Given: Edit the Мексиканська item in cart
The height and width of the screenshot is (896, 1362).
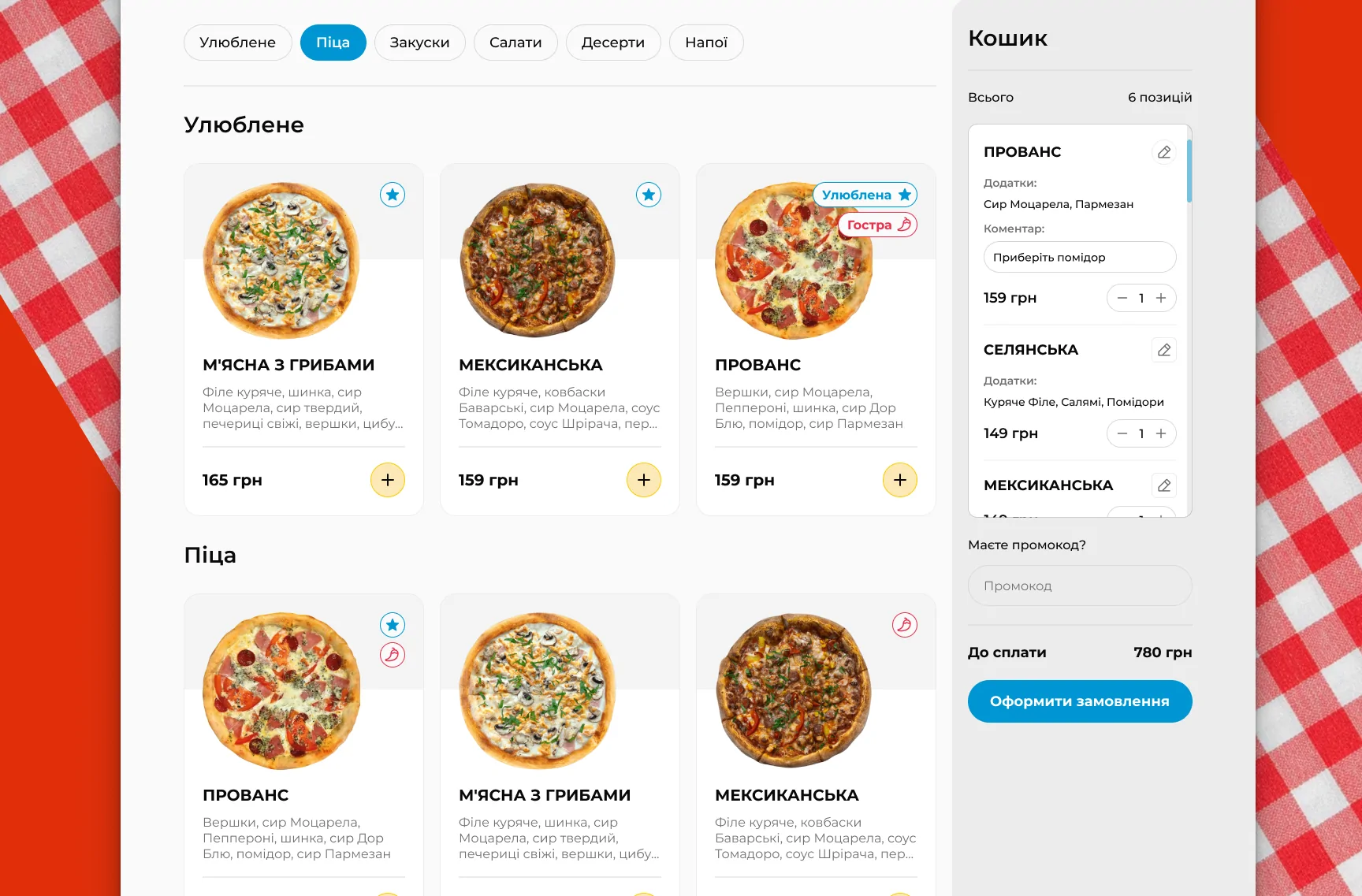Looking at the screenshot, I should pos(1164,485).
